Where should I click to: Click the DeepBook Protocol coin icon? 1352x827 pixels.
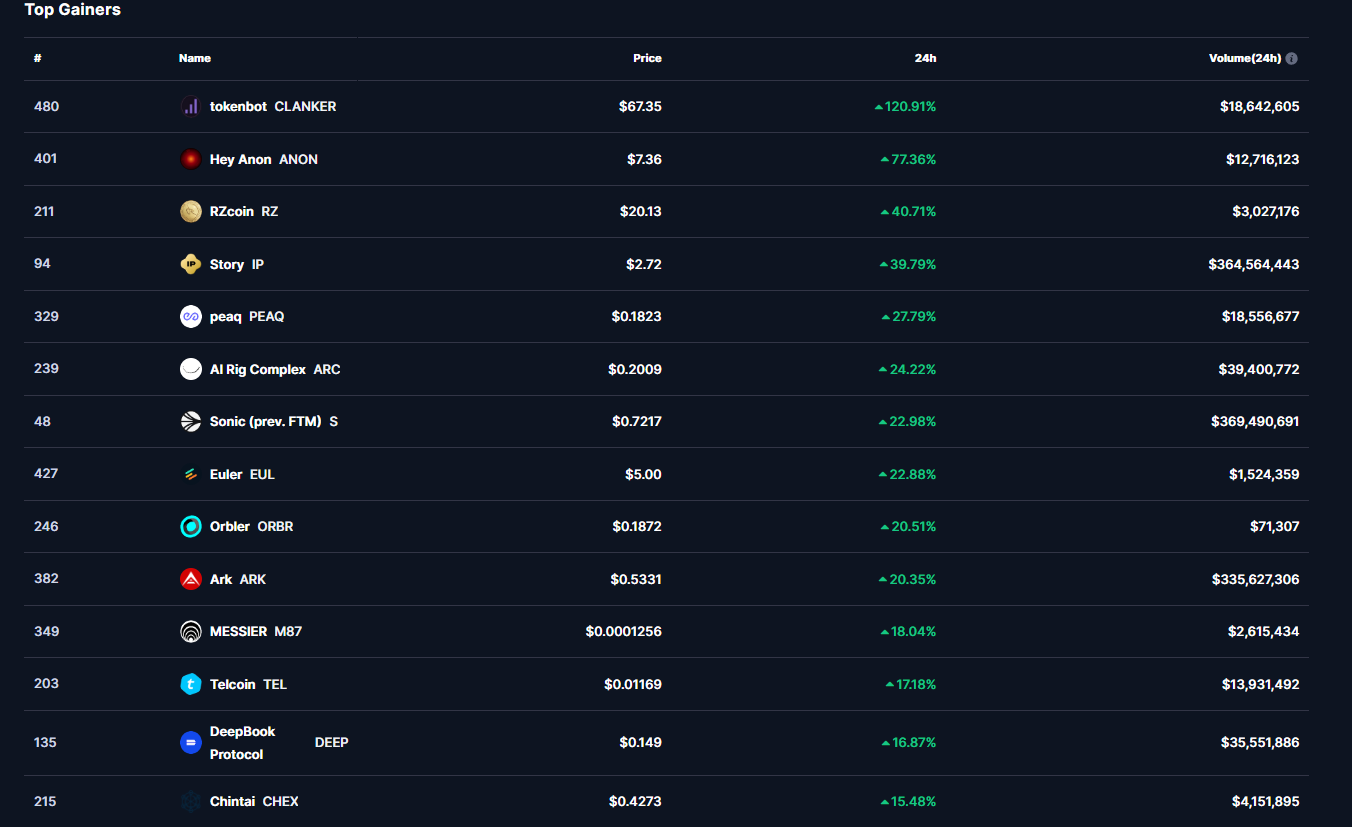click(x=190, y=742)
